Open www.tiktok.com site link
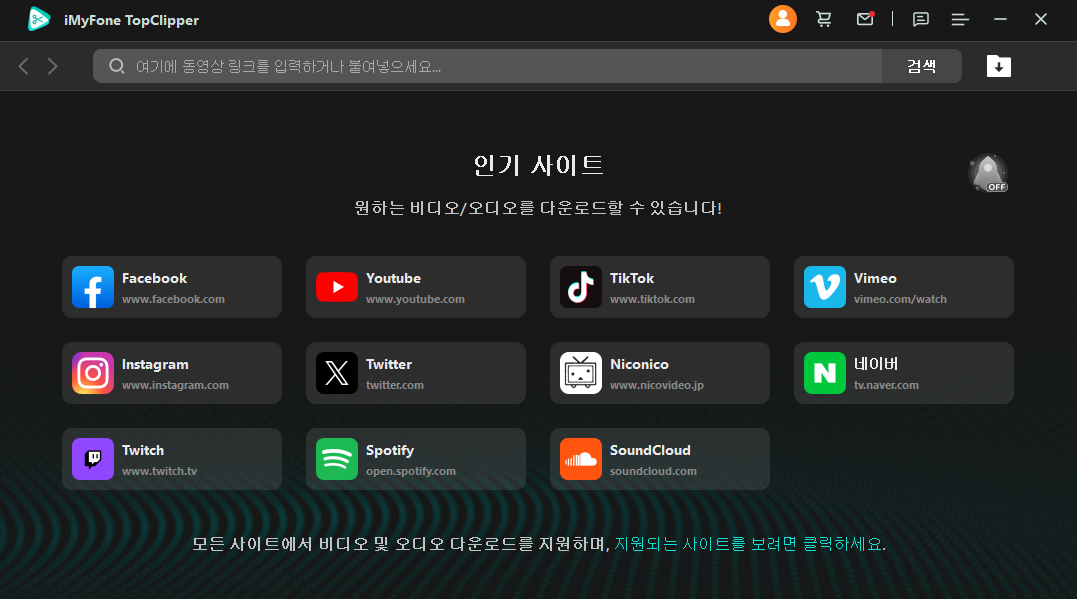1077x599 pixels. tap(652, 300)
